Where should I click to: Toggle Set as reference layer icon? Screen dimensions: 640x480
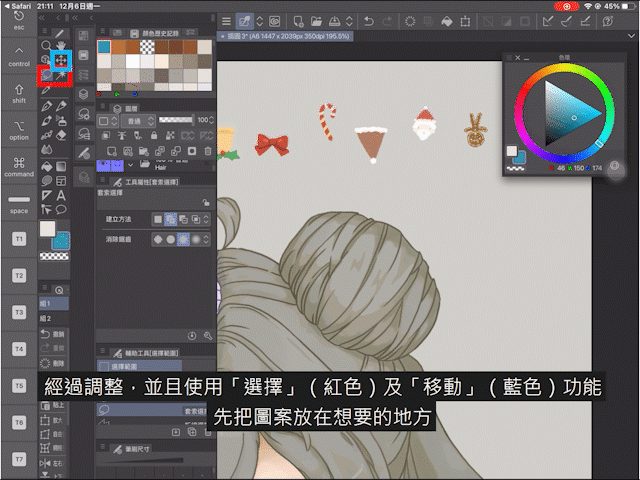pos(122,135)
